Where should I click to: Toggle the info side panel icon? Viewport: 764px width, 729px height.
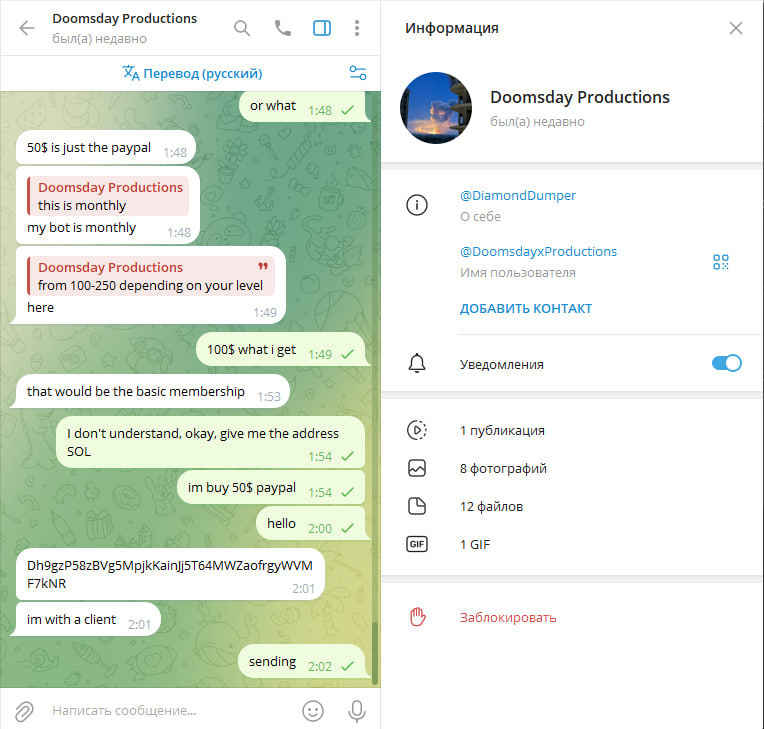point(322,28)
